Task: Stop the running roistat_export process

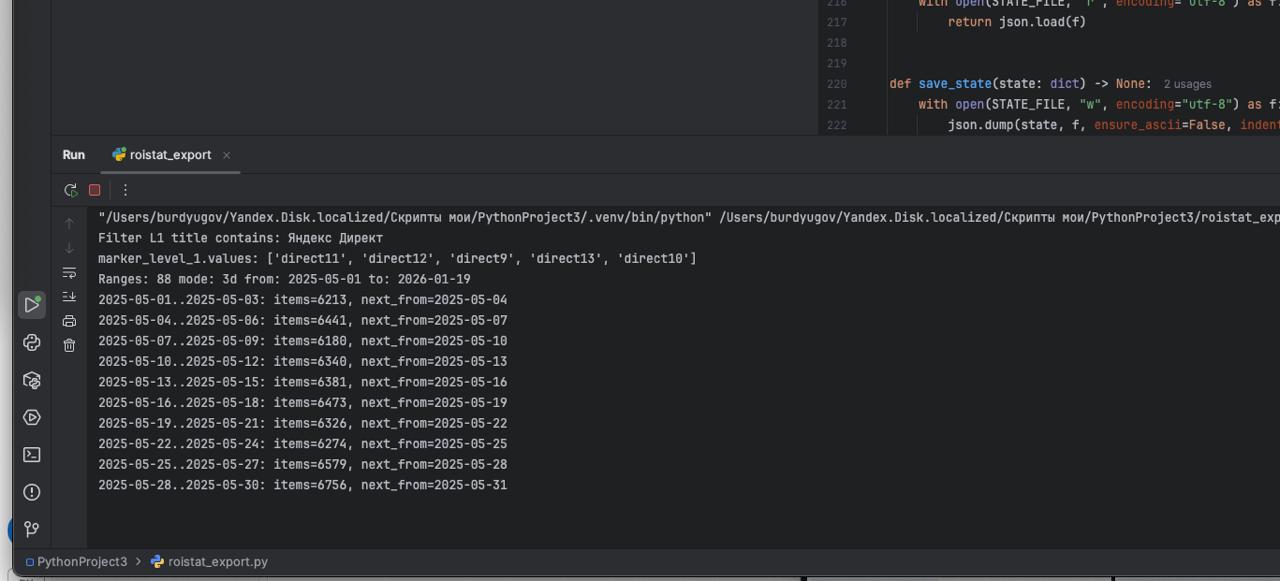Action: pyautogui.click(x=95, y=190)
